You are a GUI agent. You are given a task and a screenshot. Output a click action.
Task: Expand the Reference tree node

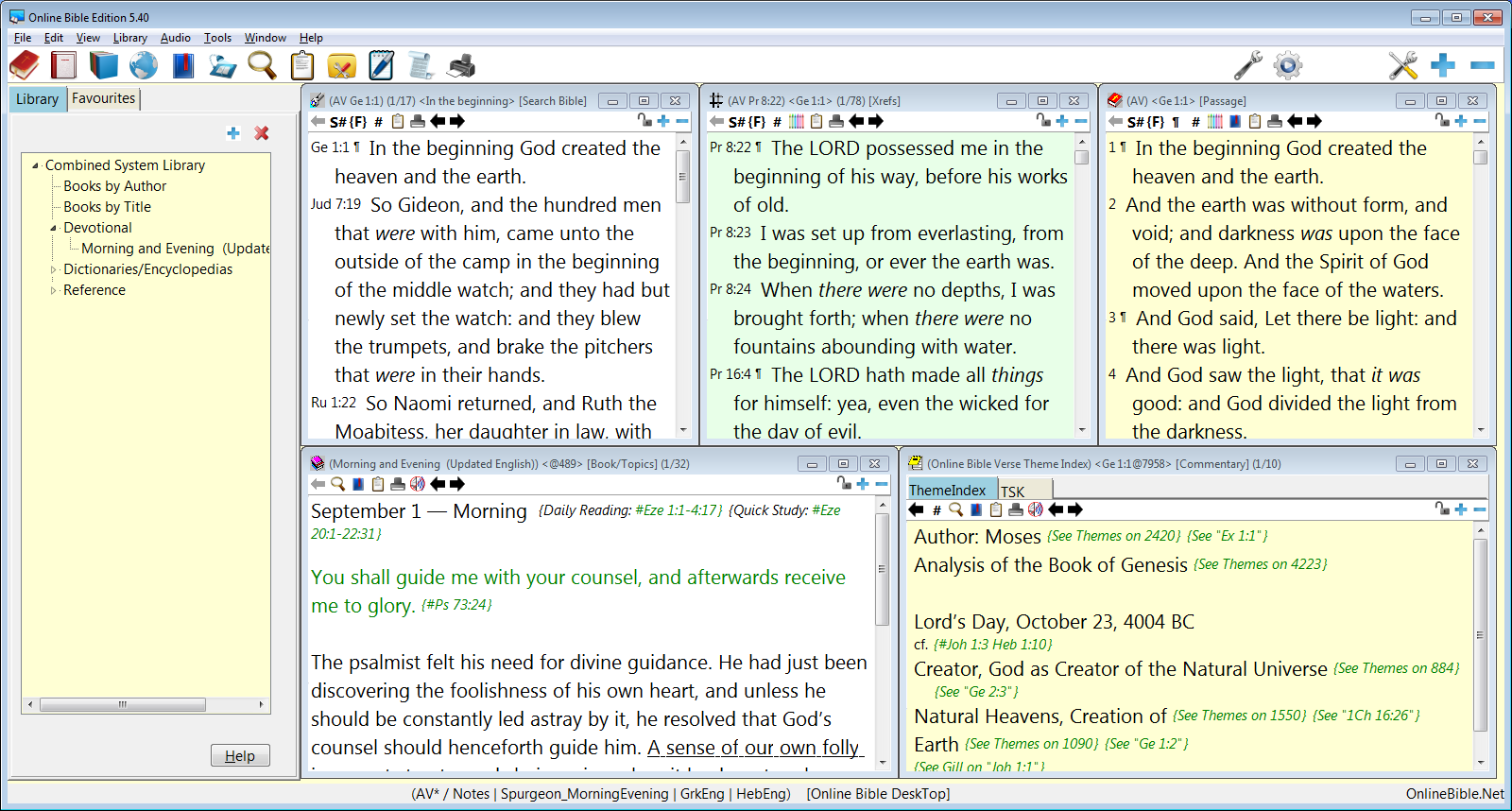tap(54, 290)
